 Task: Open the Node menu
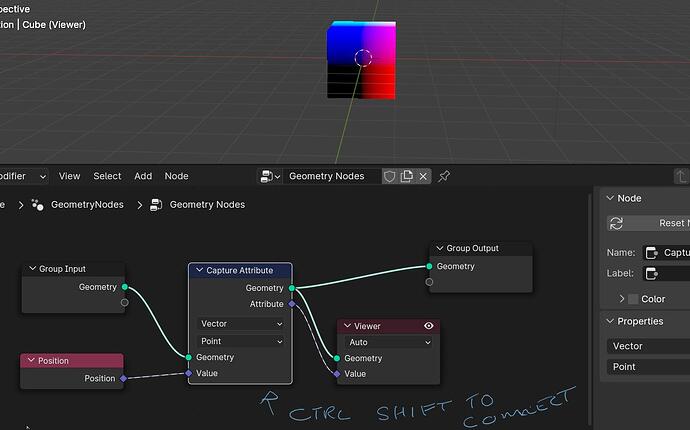point(176,176)
